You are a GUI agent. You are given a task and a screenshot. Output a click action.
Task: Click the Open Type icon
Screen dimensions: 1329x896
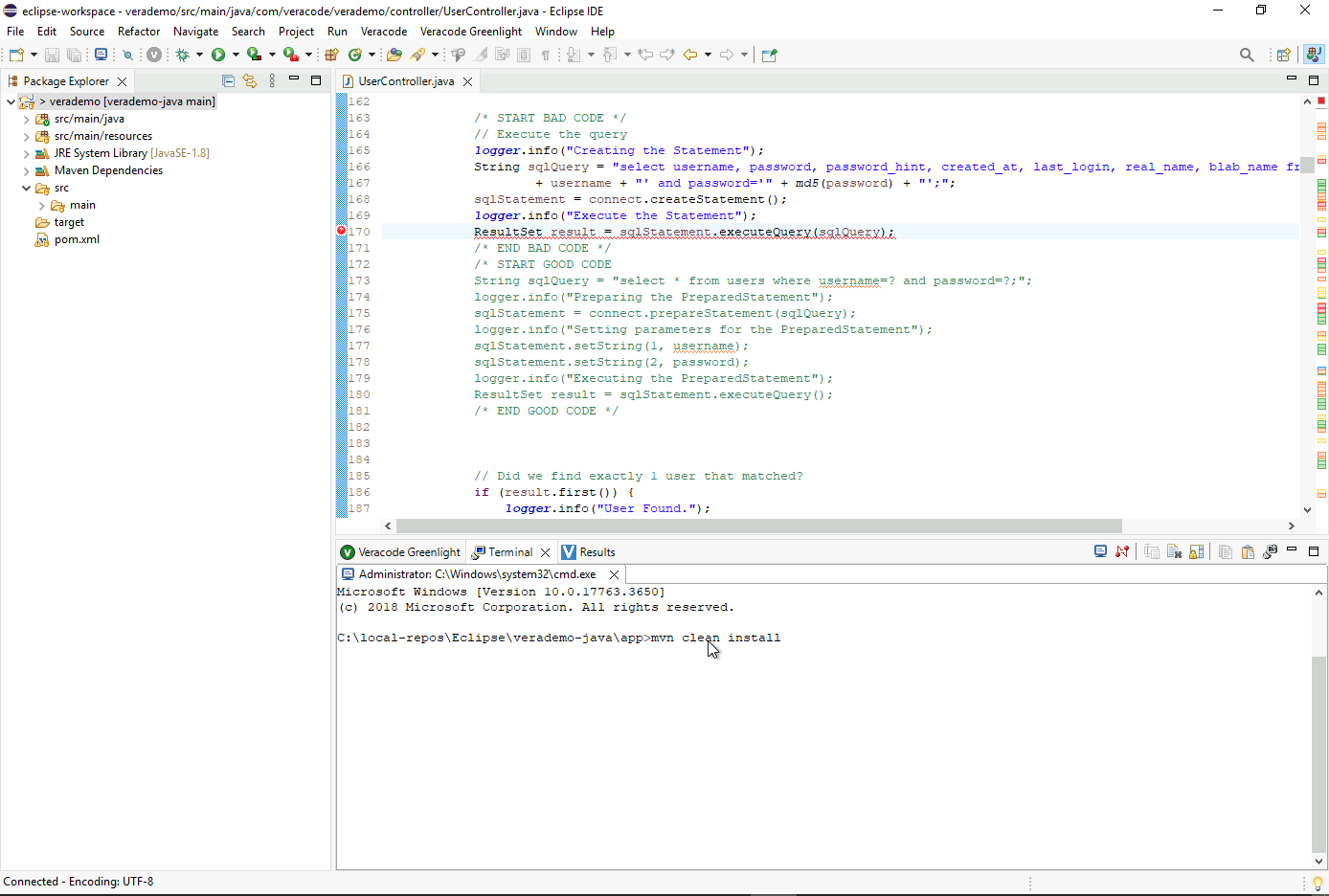click(394, 55)
